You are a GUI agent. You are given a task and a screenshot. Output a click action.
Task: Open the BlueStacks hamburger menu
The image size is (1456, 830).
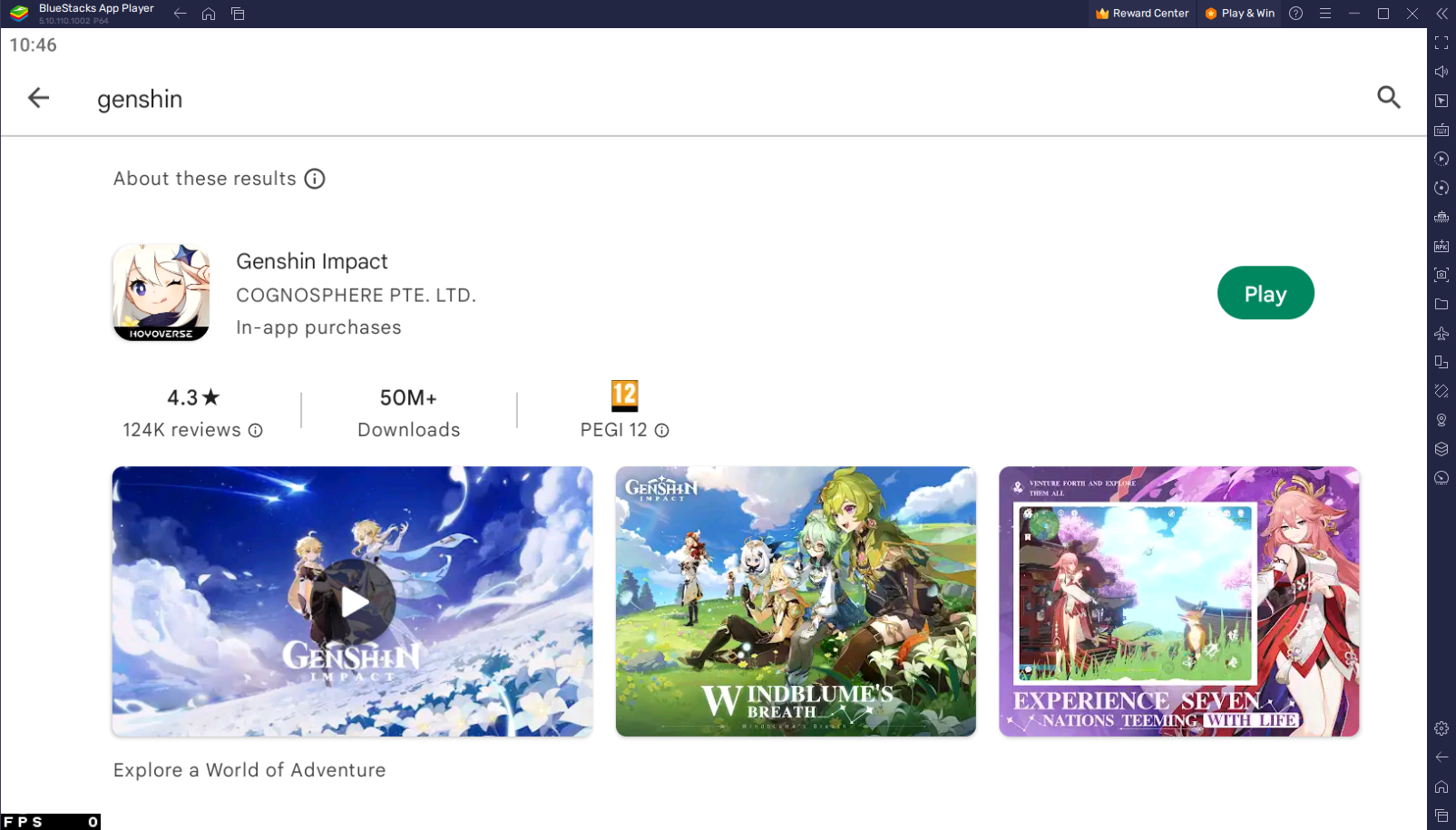(x=1325, y=14)
